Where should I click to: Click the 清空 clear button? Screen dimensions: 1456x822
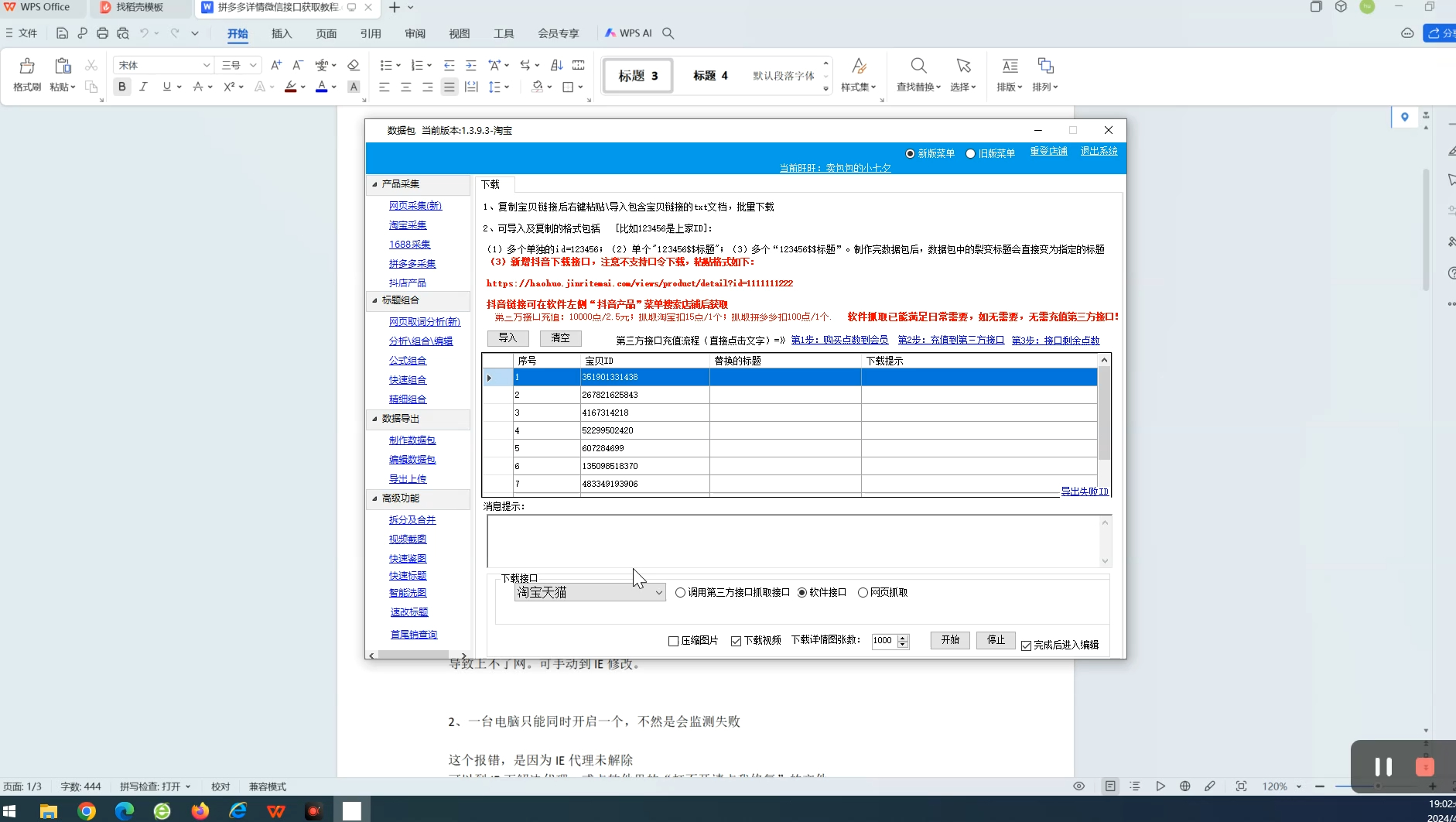click(x=560, y=338)
